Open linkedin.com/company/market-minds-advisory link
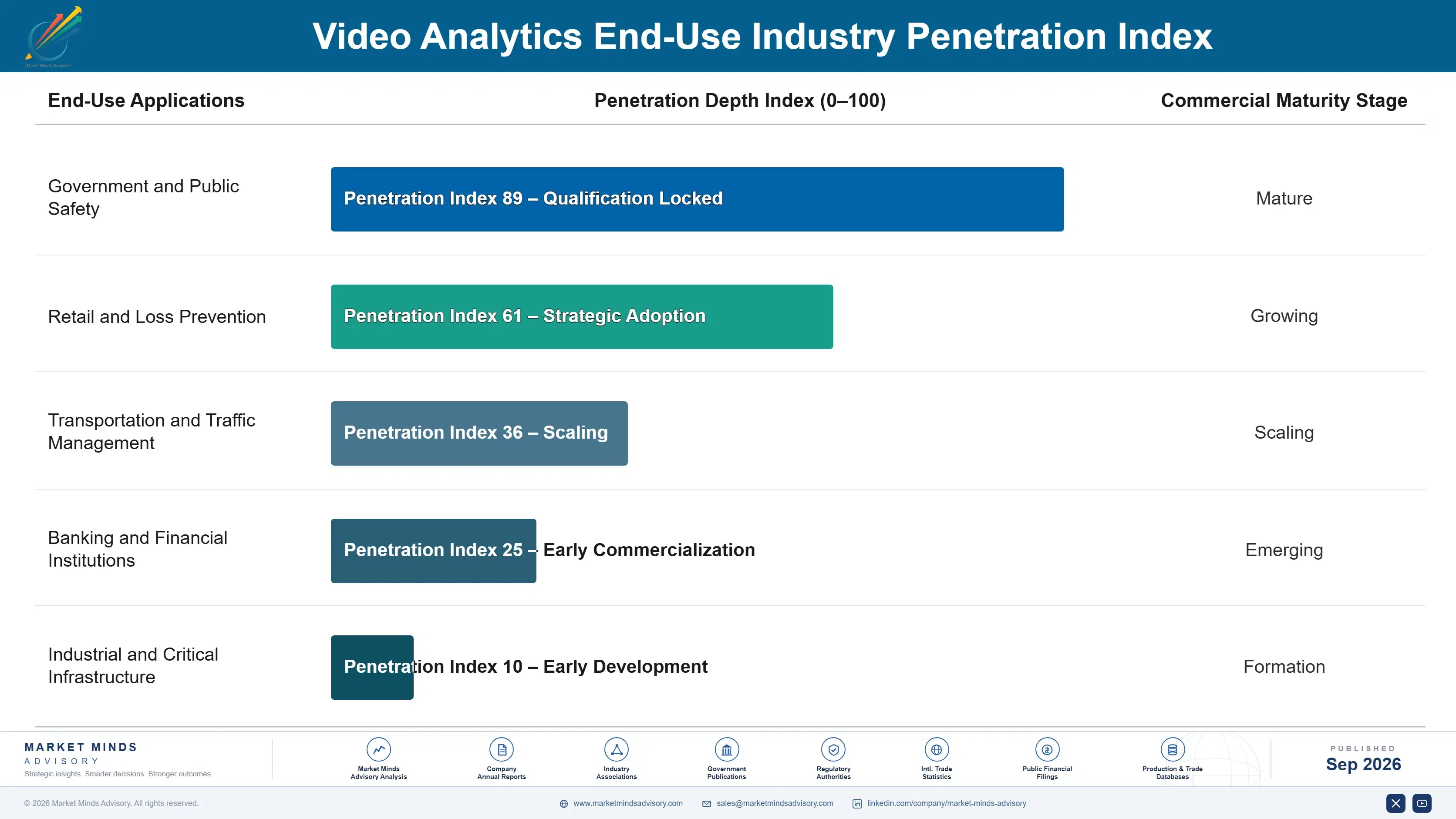1456x819 pixels. click(947, 803)
